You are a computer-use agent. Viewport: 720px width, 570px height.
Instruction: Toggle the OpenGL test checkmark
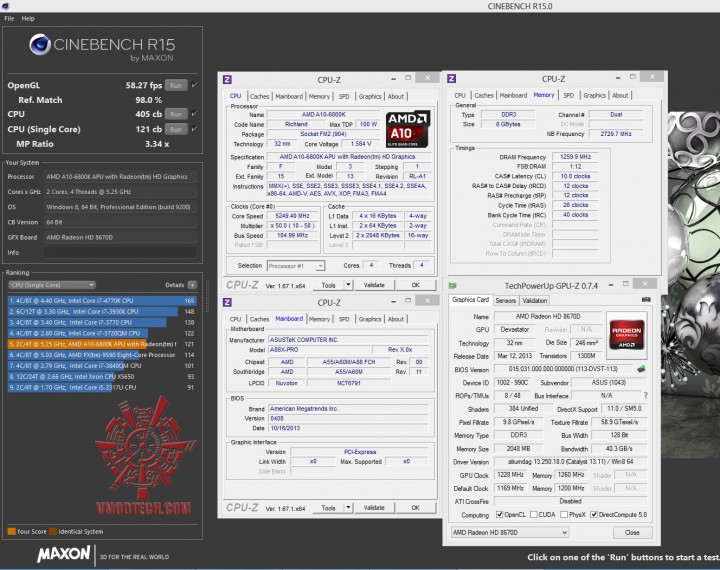point(194,85)
